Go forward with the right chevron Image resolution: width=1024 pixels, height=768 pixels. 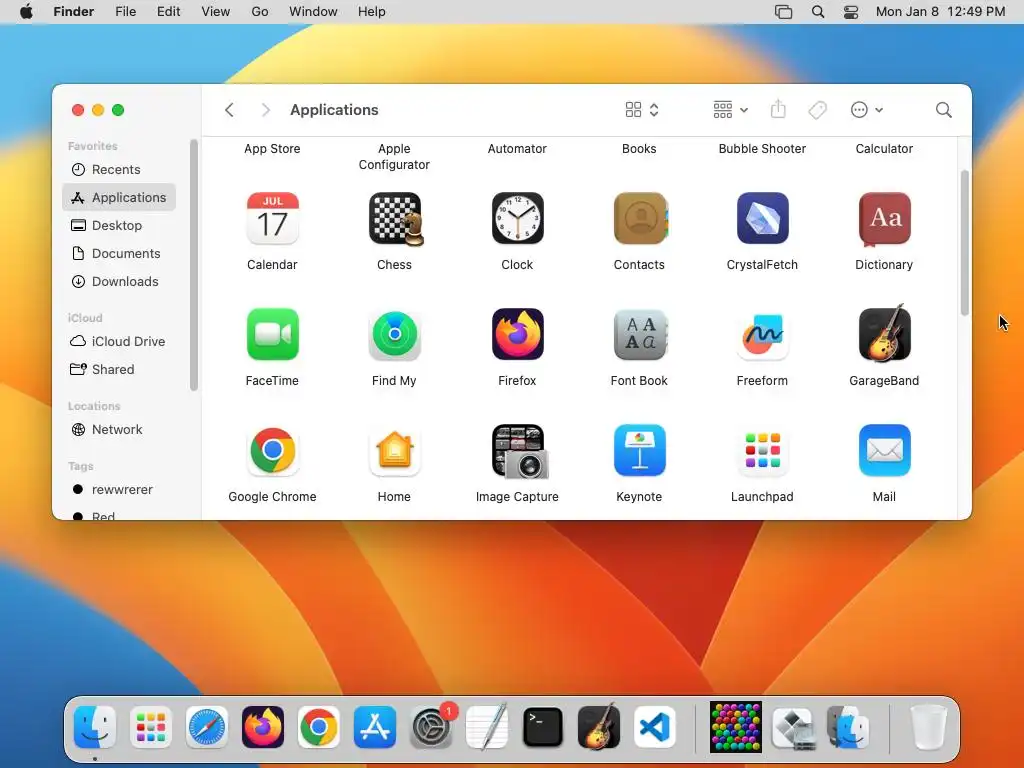(265, 110)
